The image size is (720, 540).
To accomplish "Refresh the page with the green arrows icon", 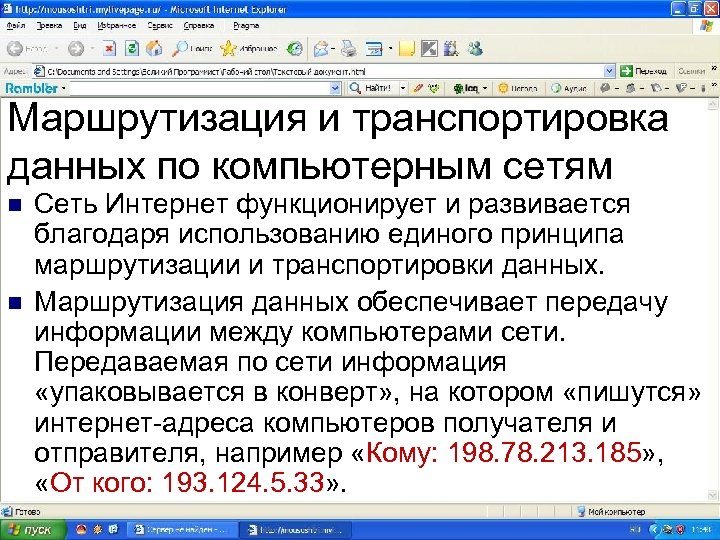I will coord(132,48).
